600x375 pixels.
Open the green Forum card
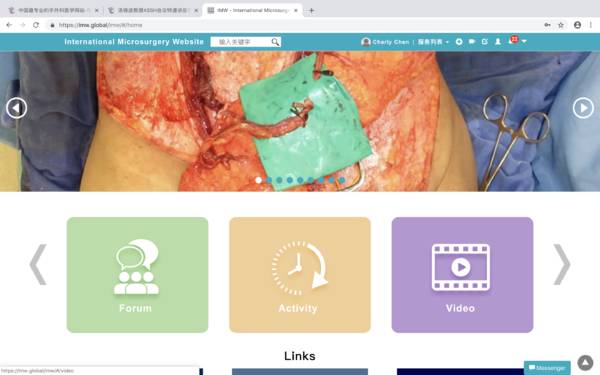click(137, 275)
